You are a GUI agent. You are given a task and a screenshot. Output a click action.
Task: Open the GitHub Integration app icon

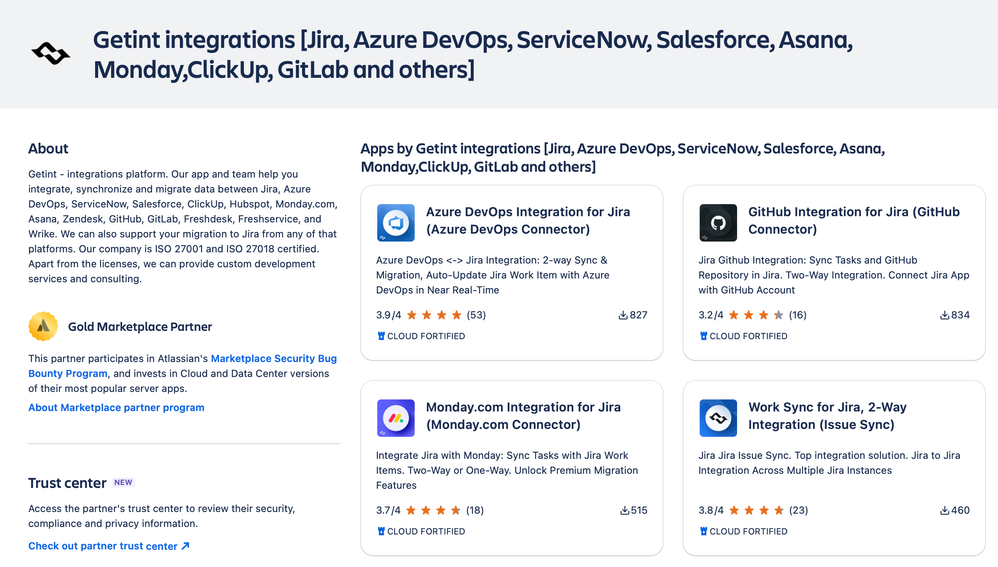pyautogui.click(x=718, y=223)
